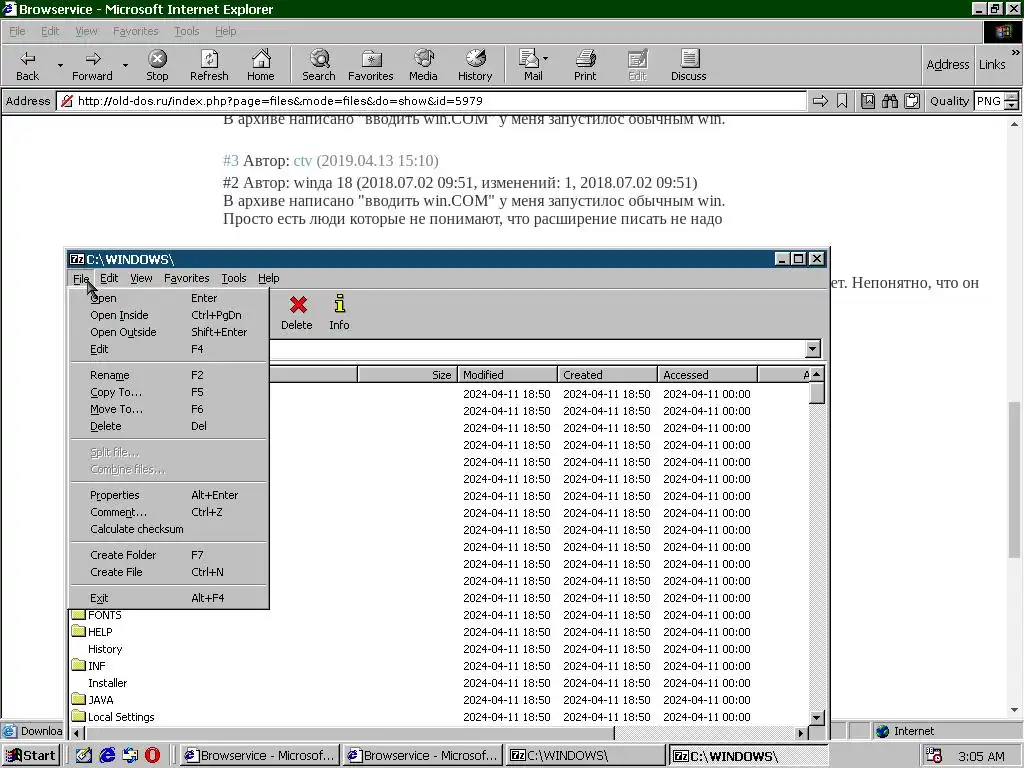The image size is (1024, 768).
Task: Launch Opera from the quick launch bar
Action: pyautogui.click(x=153, y=756)
